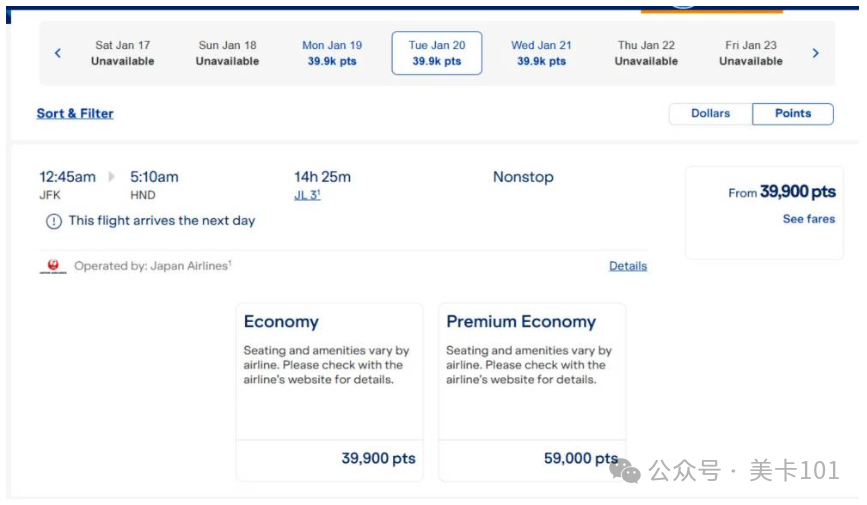
Task: Click the previous dates left arrow
Action: click(x=58, y=53)
